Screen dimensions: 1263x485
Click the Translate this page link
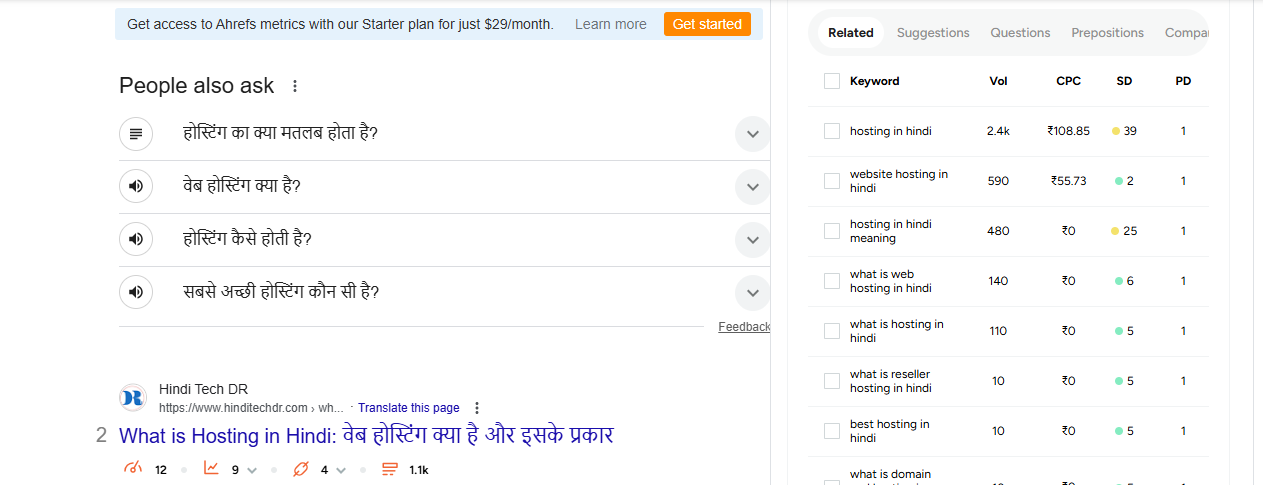tap(409, 408)
